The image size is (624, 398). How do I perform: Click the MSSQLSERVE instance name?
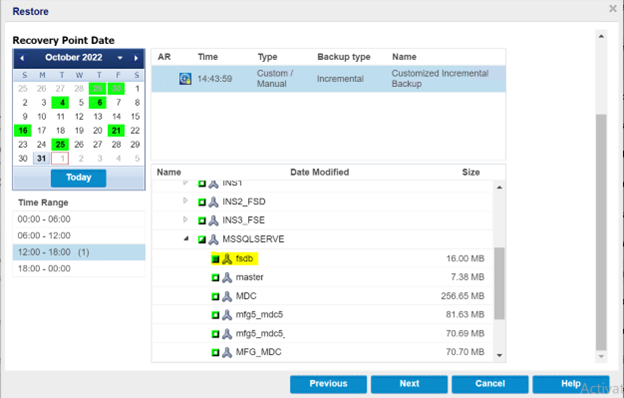click(x=253, y=239)
